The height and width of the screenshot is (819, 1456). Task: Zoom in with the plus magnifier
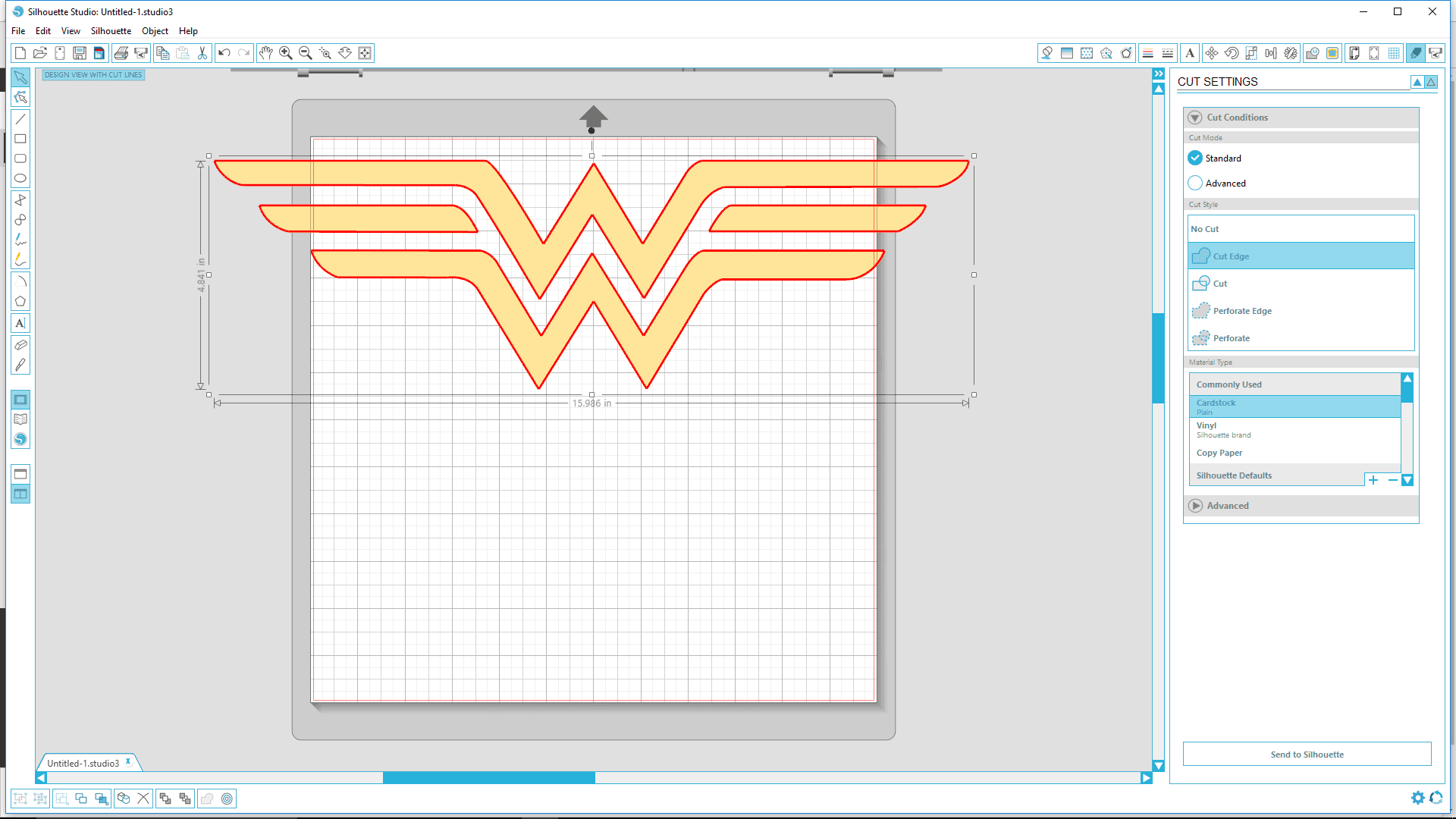286,53
